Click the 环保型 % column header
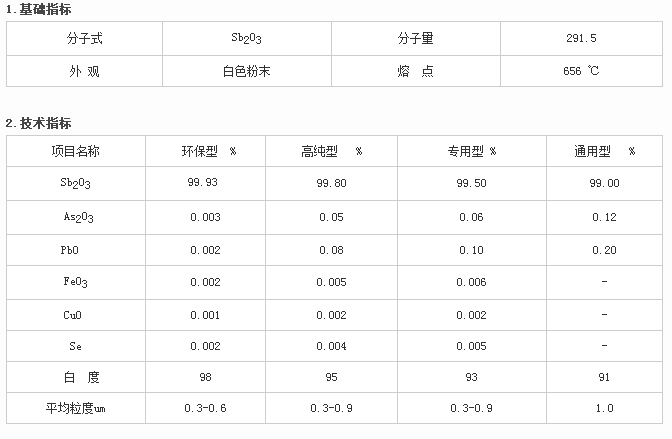 tap(205, 151)
